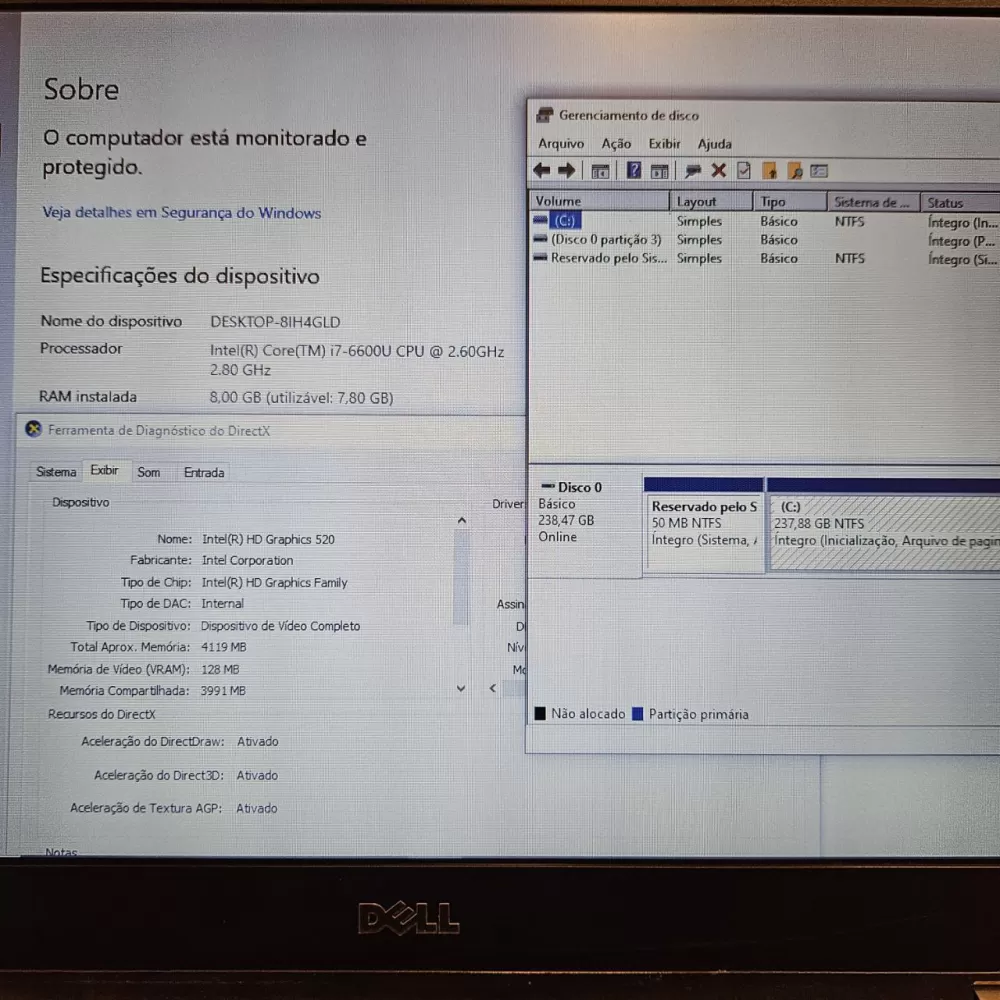Image resolution: width=1000 pixels, height=1000 pixels.
Task: Switch to the Sistema tab in DirectX tool
Action: (56, 472)
